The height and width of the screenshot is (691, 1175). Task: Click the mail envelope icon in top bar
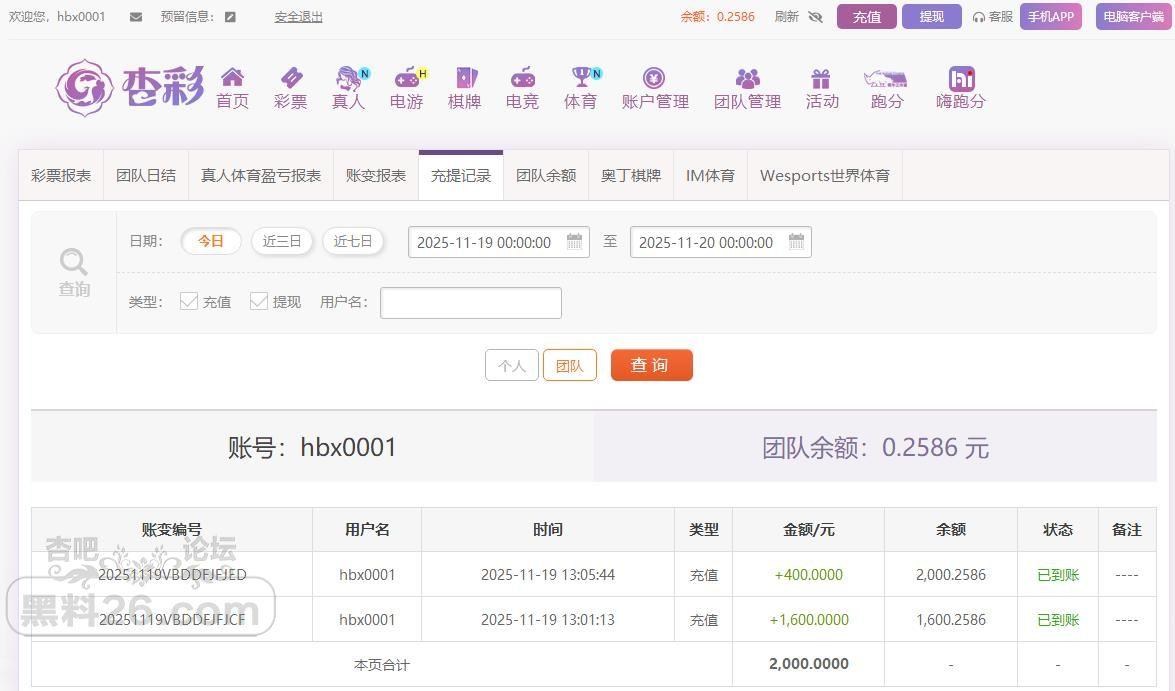[136, 17]
